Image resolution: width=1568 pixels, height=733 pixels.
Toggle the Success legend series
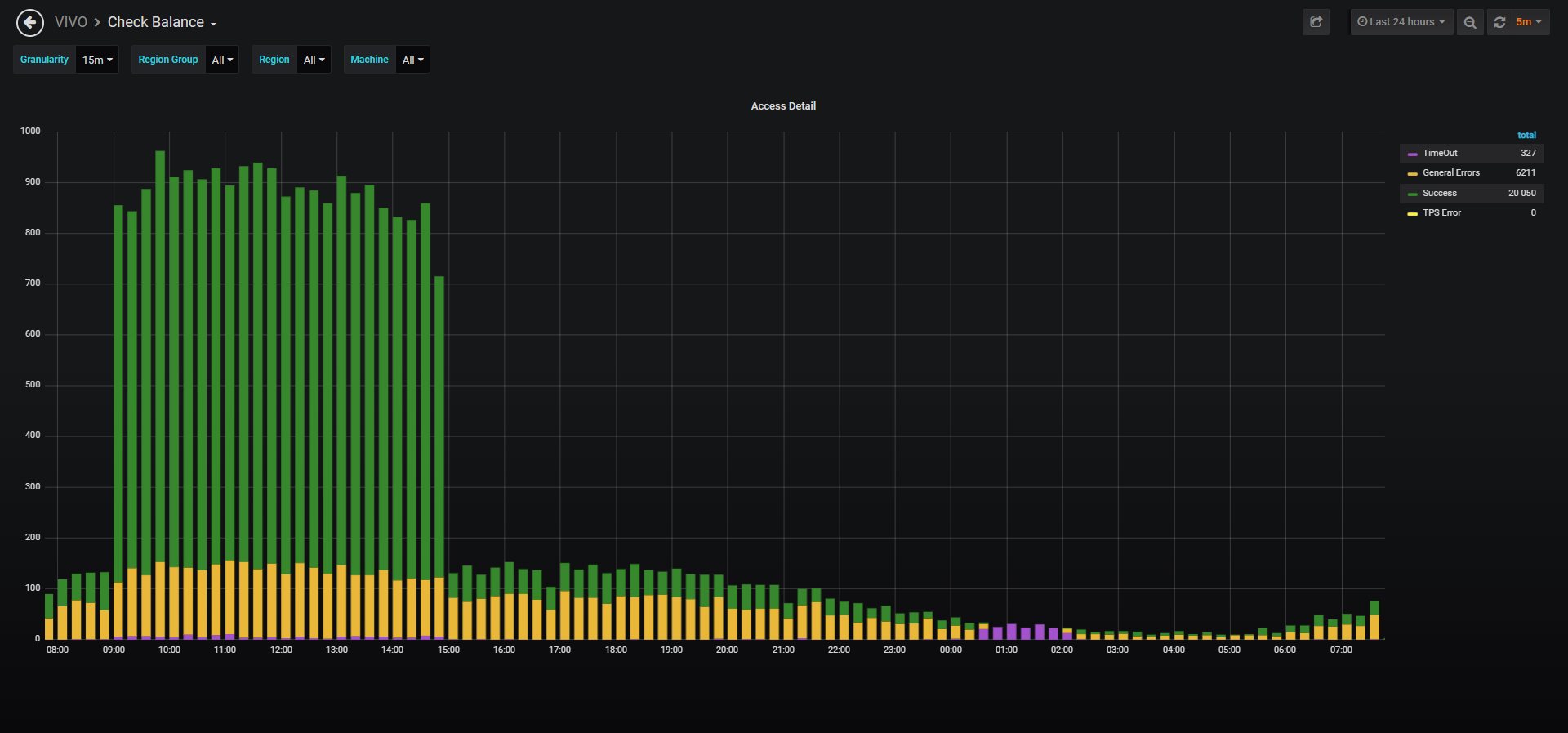pyautogui.click(x=1440, y=193)
